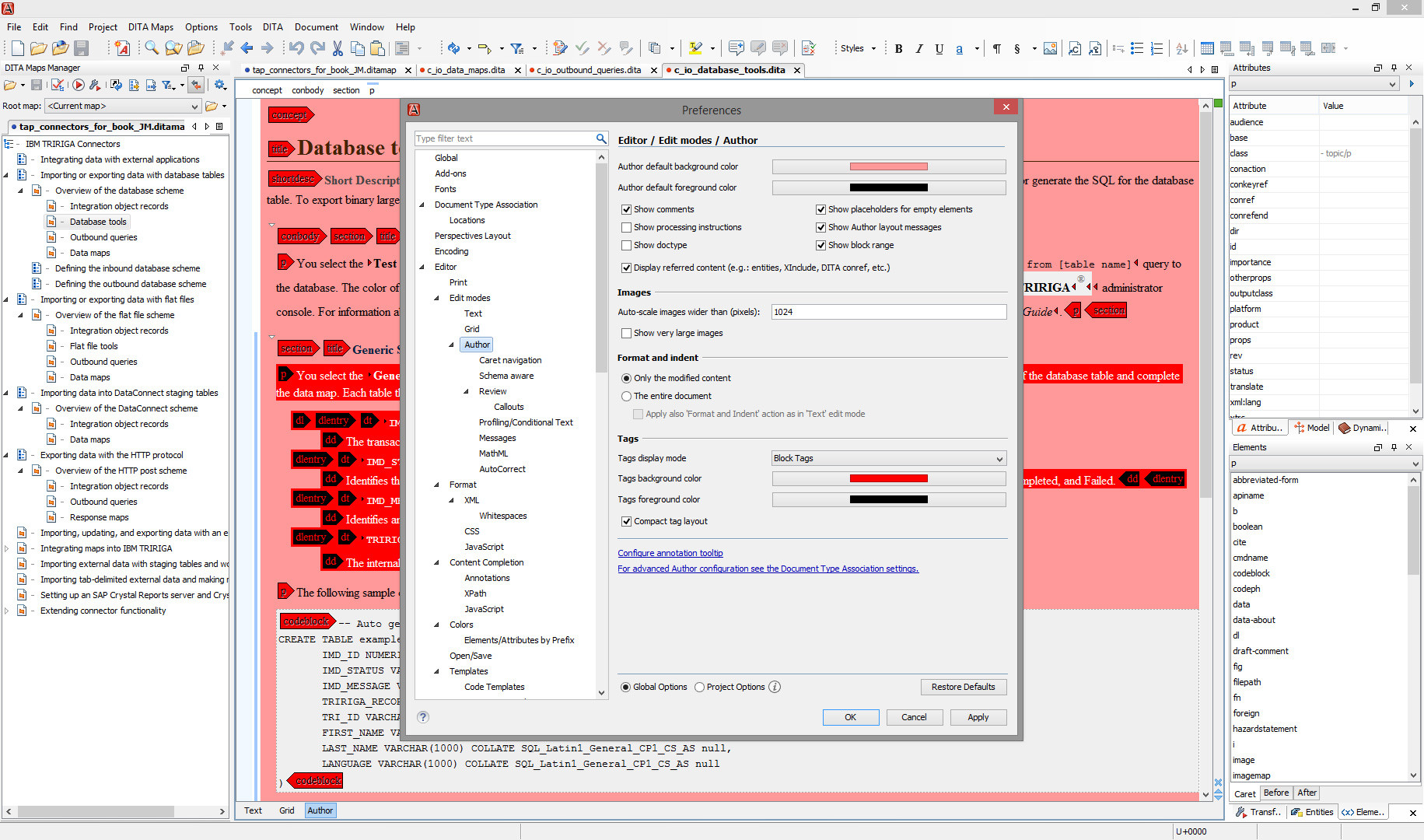Viewport: 1424px width, 840px height.
Task: Open the Document menu
Action: [317, 26]
